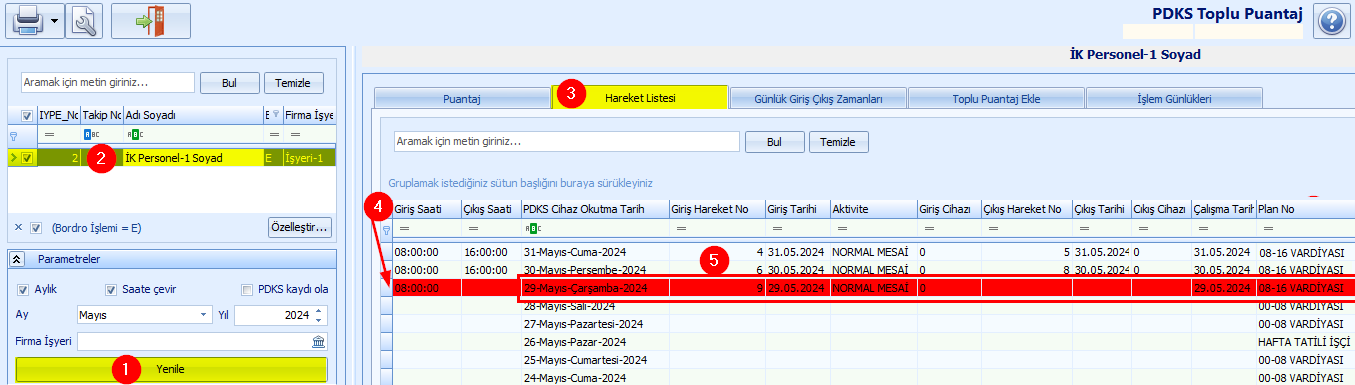The width and height of the screenshot is (1355, 385).
Task: Open the Günlük Giriş Çıkış Zamanları tab
Action: [817, 98]
